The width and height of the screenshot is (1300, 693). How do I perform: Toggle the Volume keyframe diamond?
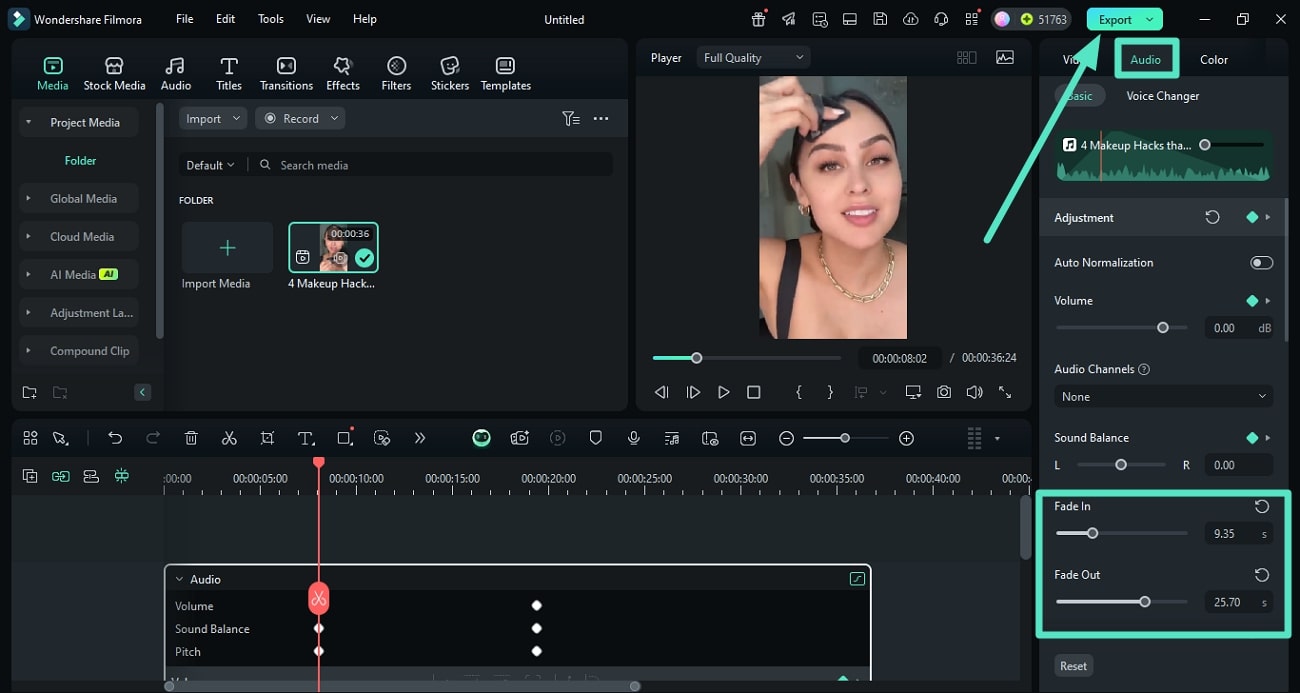point(1252,301)
